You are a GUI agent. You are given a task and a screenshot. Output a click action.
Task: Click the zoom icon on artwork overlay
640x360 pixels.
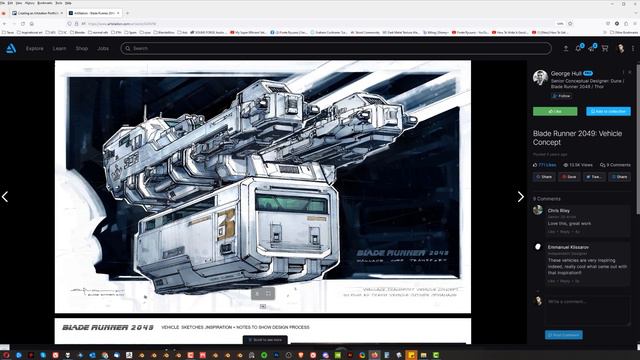[x=257, y=293]
